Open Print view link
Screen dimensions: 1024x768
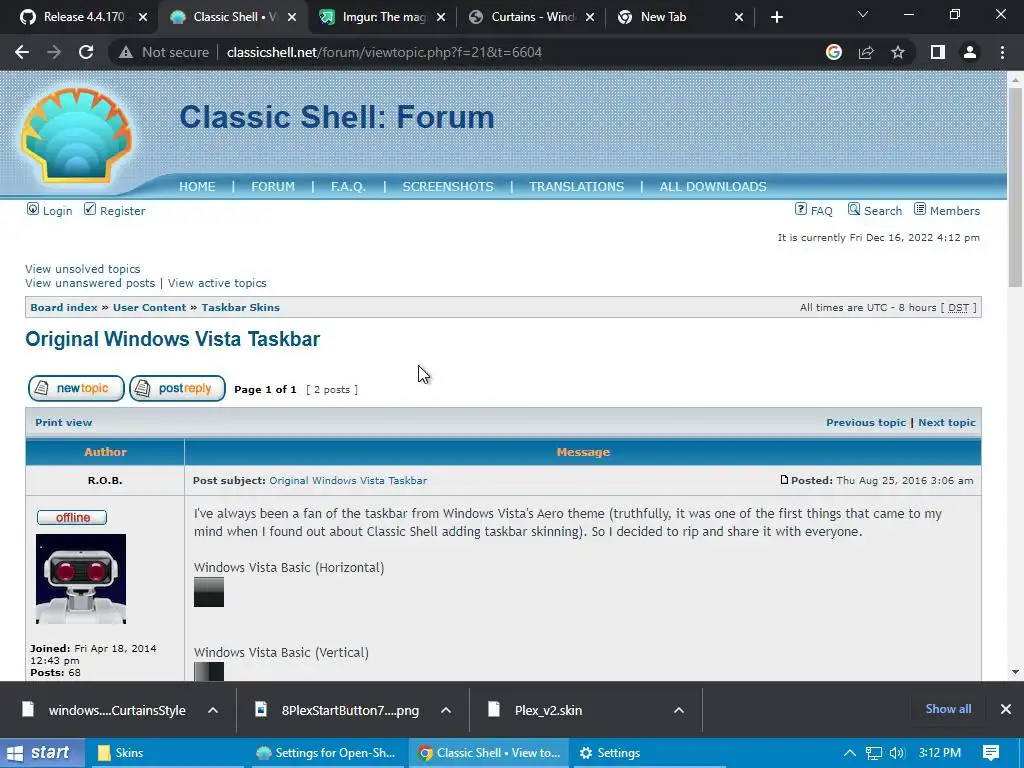point(63,423)
